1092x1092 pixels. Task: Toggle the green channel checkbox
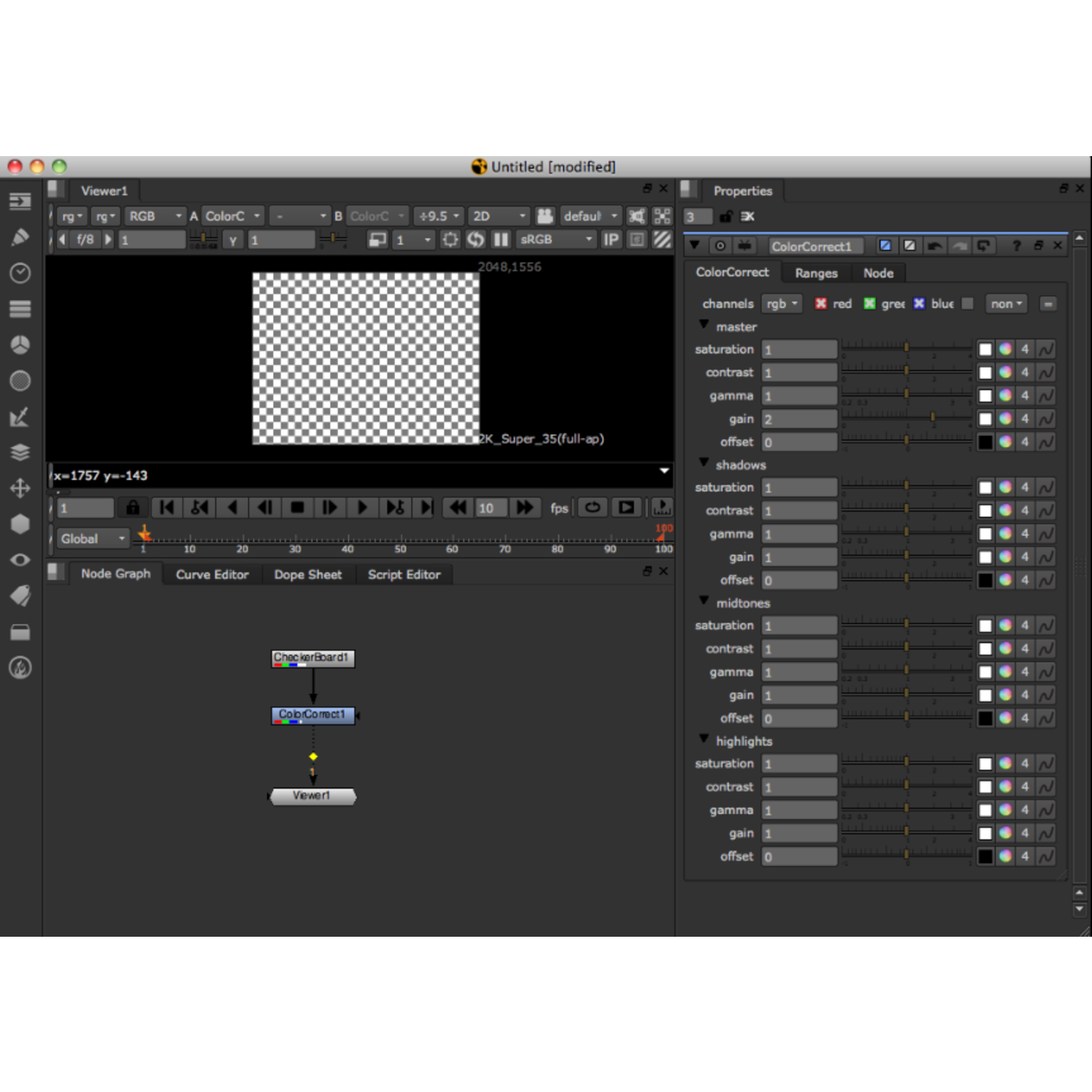(x=869, y=304)
